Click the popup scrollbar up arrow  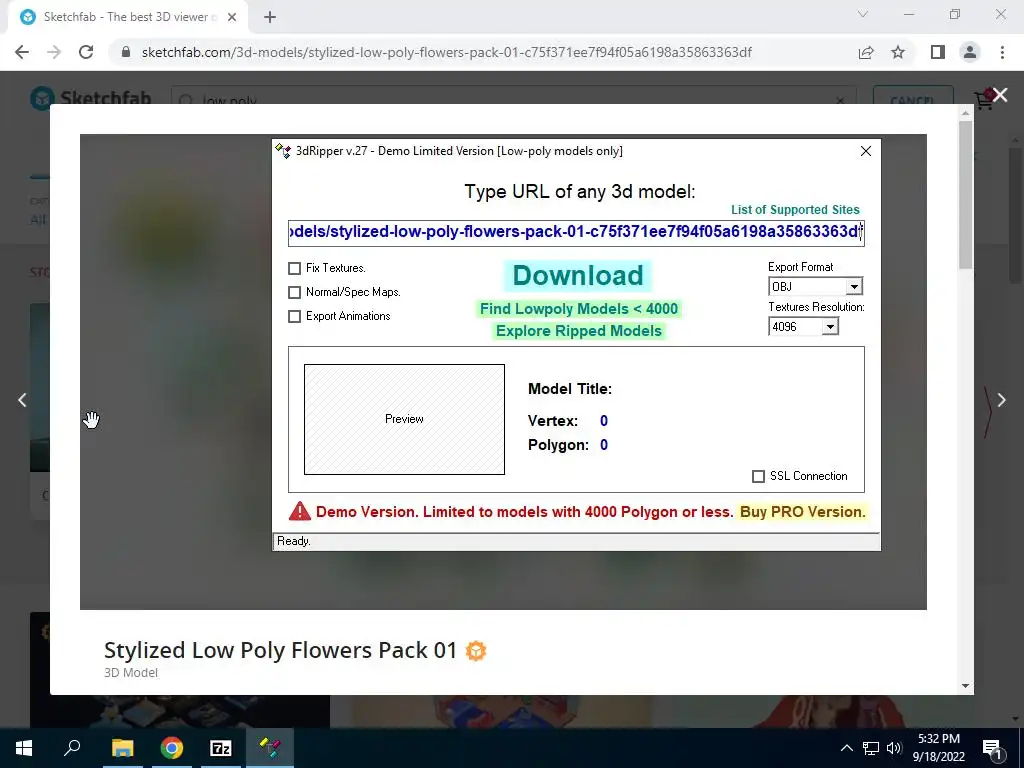pyautogui.click(x=966, y=114)
